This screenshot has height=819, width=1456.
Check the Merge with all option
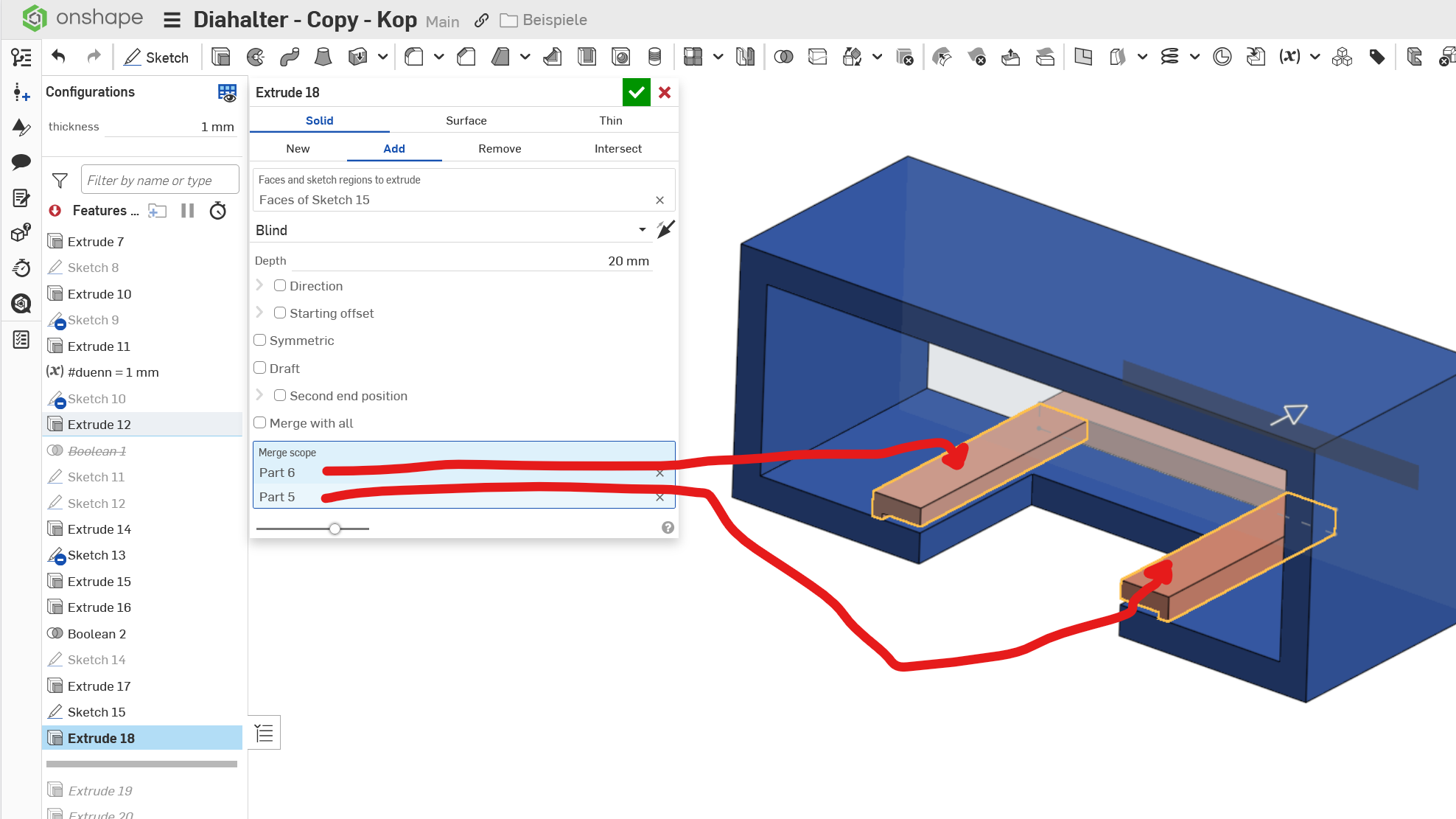[x=260, y=423]
